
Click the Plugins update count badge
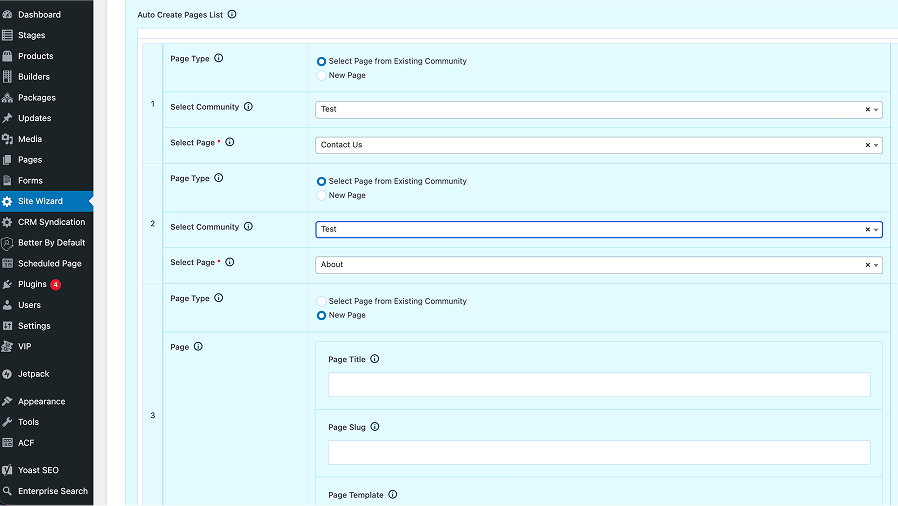pos(56,284)
